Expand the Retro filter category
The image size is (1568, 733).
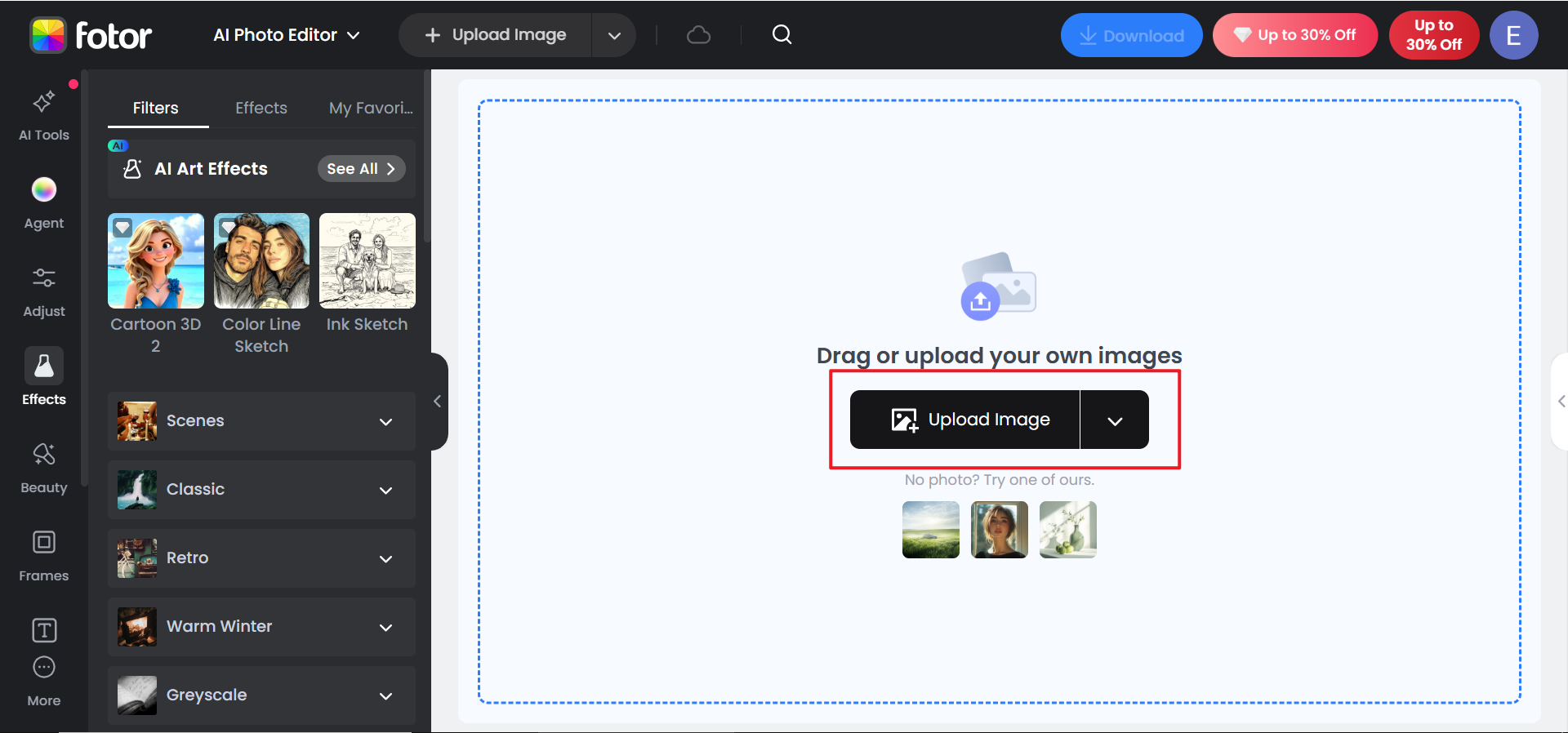tap(261, 558)
